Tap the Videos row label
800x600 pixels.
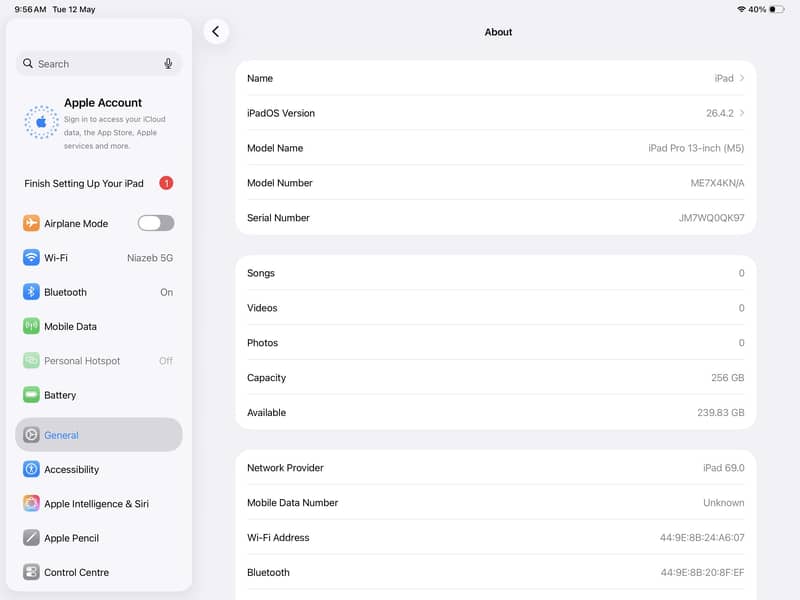coord(262,308)
